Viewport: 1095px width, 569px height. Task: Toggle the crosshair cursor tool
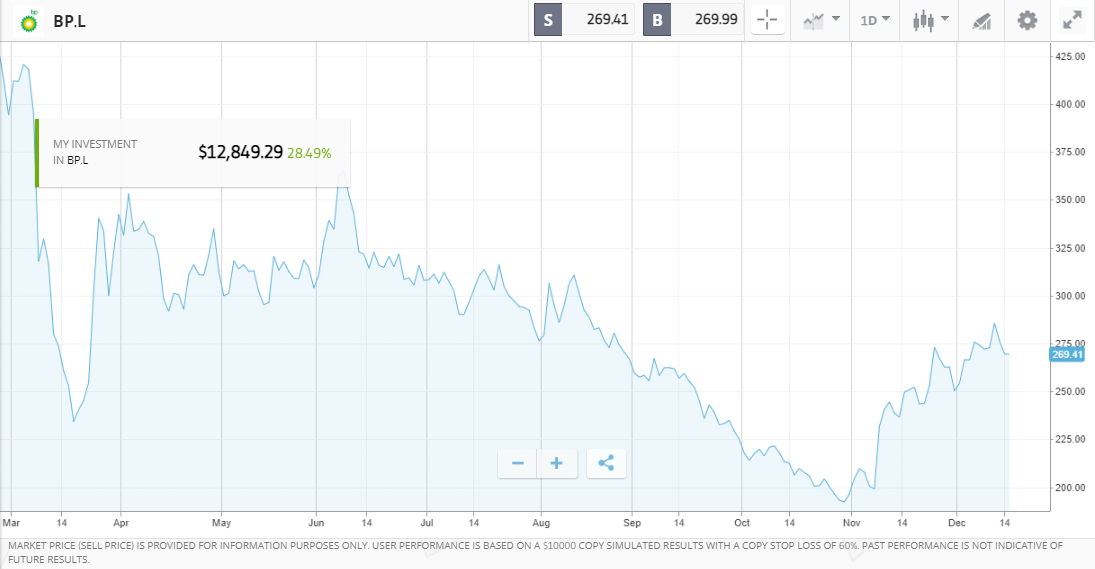point(767,20)
